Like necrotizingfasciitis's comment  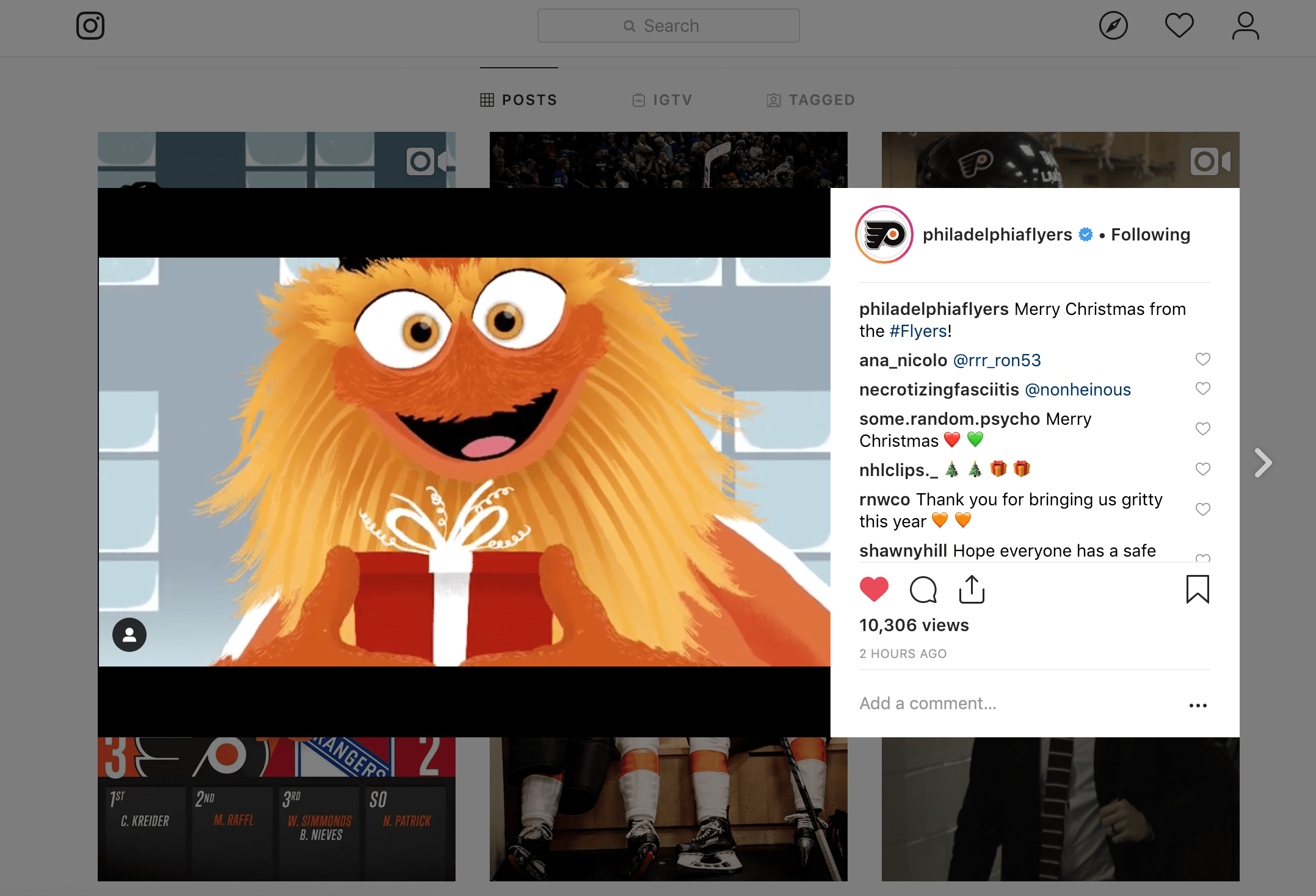(1202, 388)
